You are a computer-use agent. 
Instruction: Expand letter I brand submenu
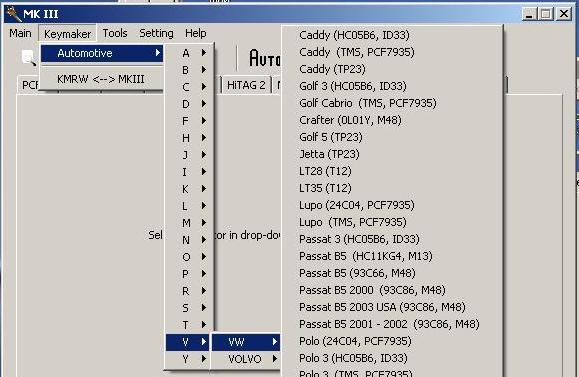(189, 172)
